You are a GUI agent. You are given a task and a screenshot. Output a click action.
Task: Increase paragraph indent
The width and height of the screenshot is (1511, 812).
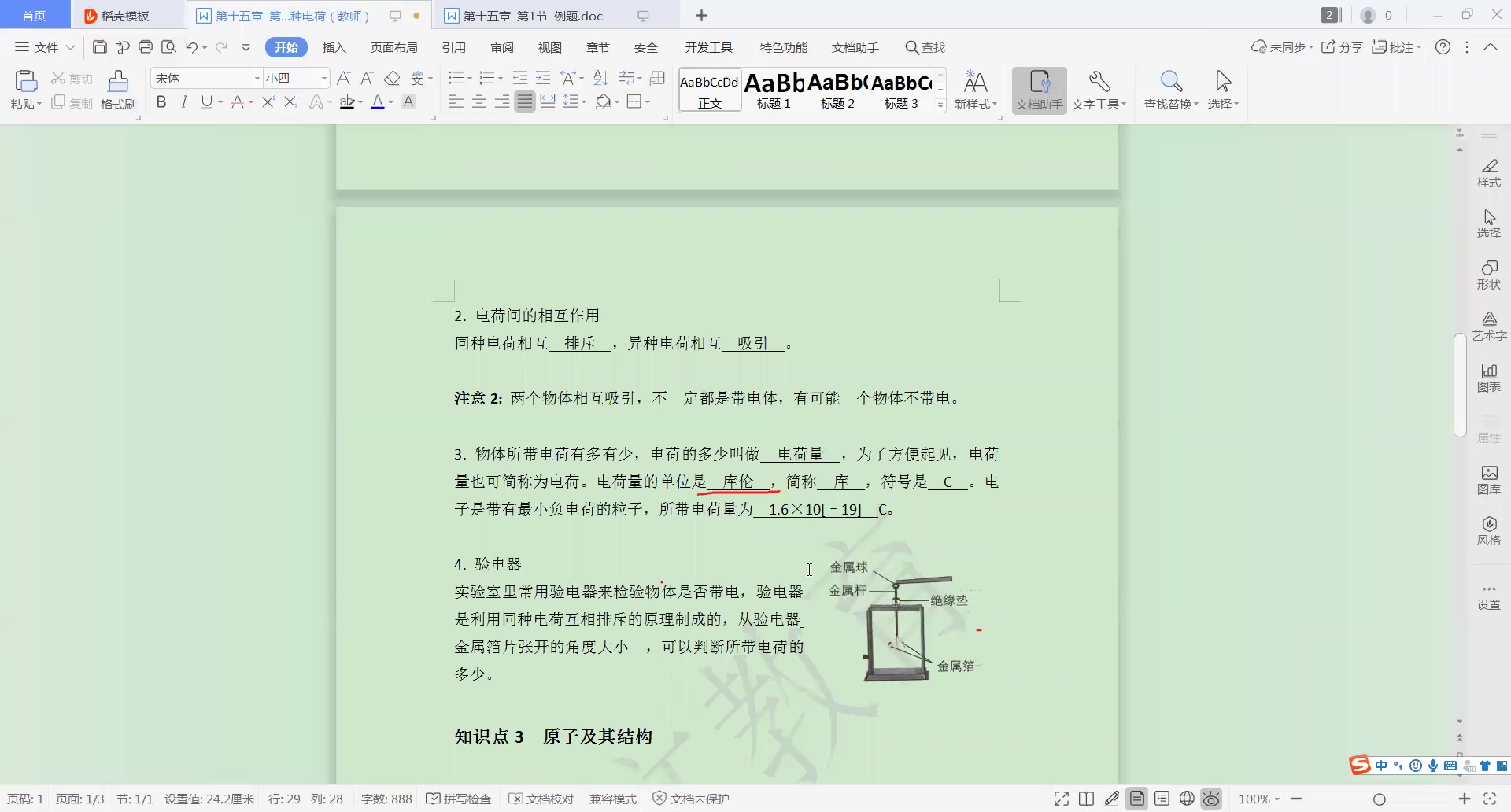coord(543,78)
